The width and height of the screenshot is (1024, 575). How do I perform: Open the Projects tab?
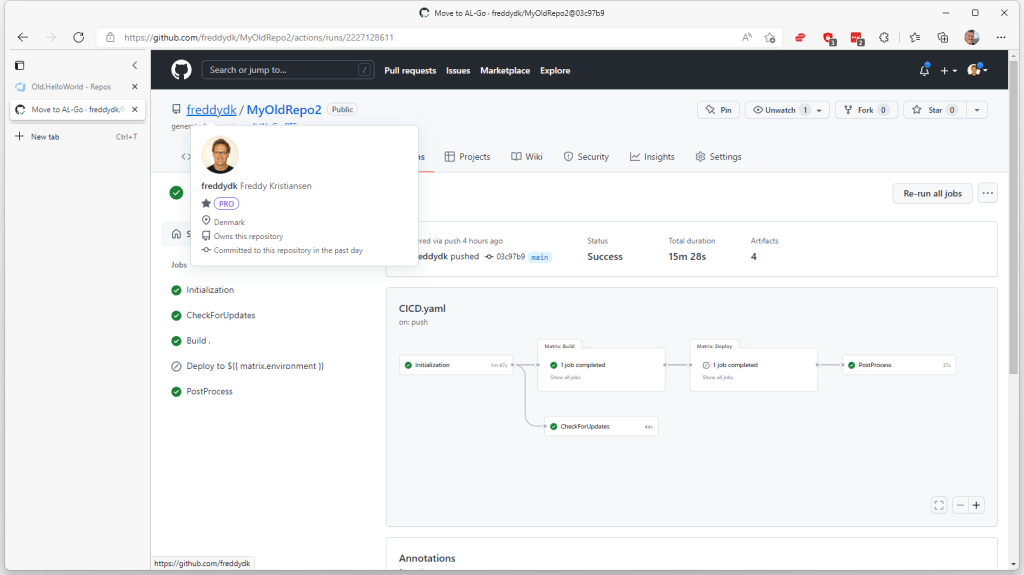(x=468, y=157)
